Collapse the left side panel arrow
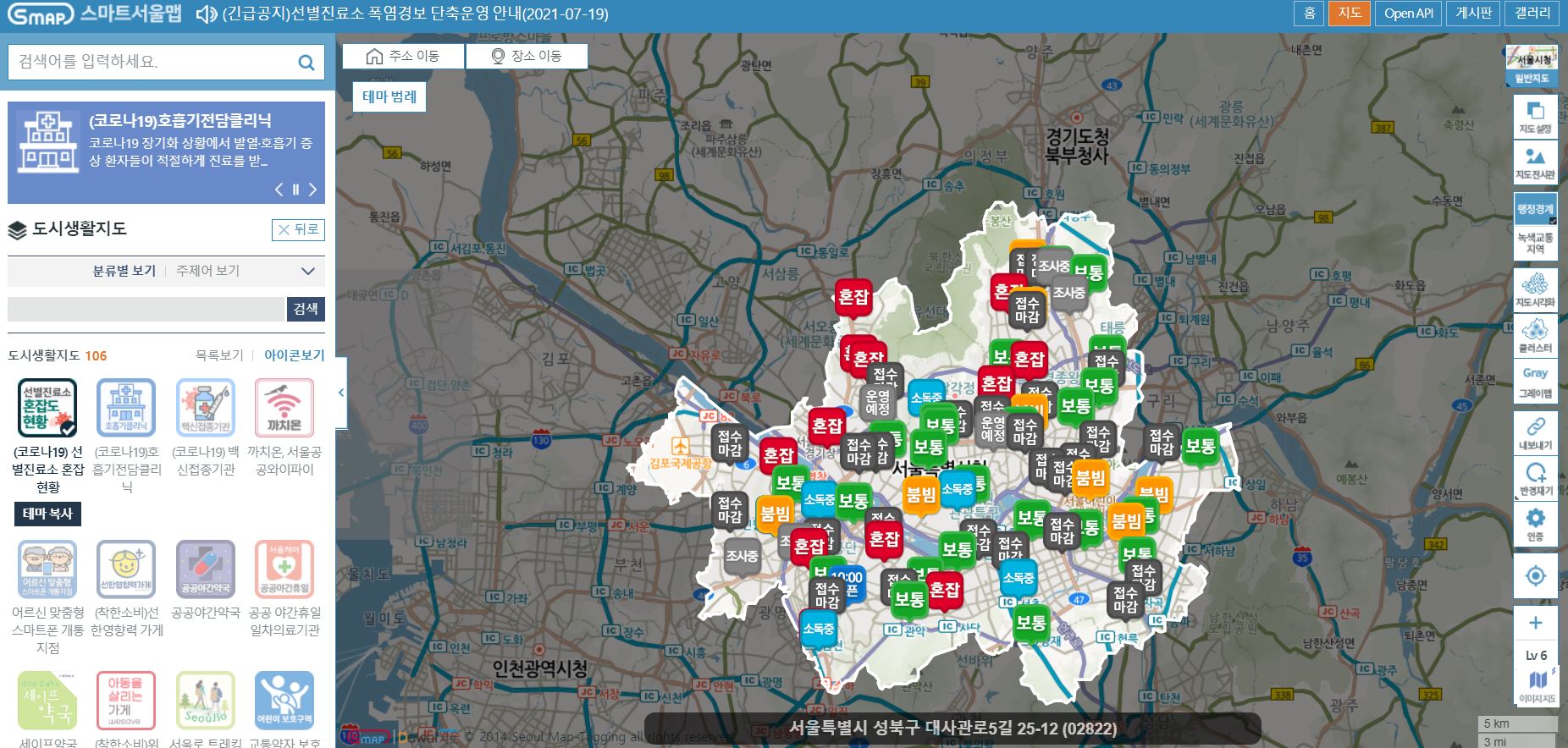Screen dimensions: 1568x748 340,393
